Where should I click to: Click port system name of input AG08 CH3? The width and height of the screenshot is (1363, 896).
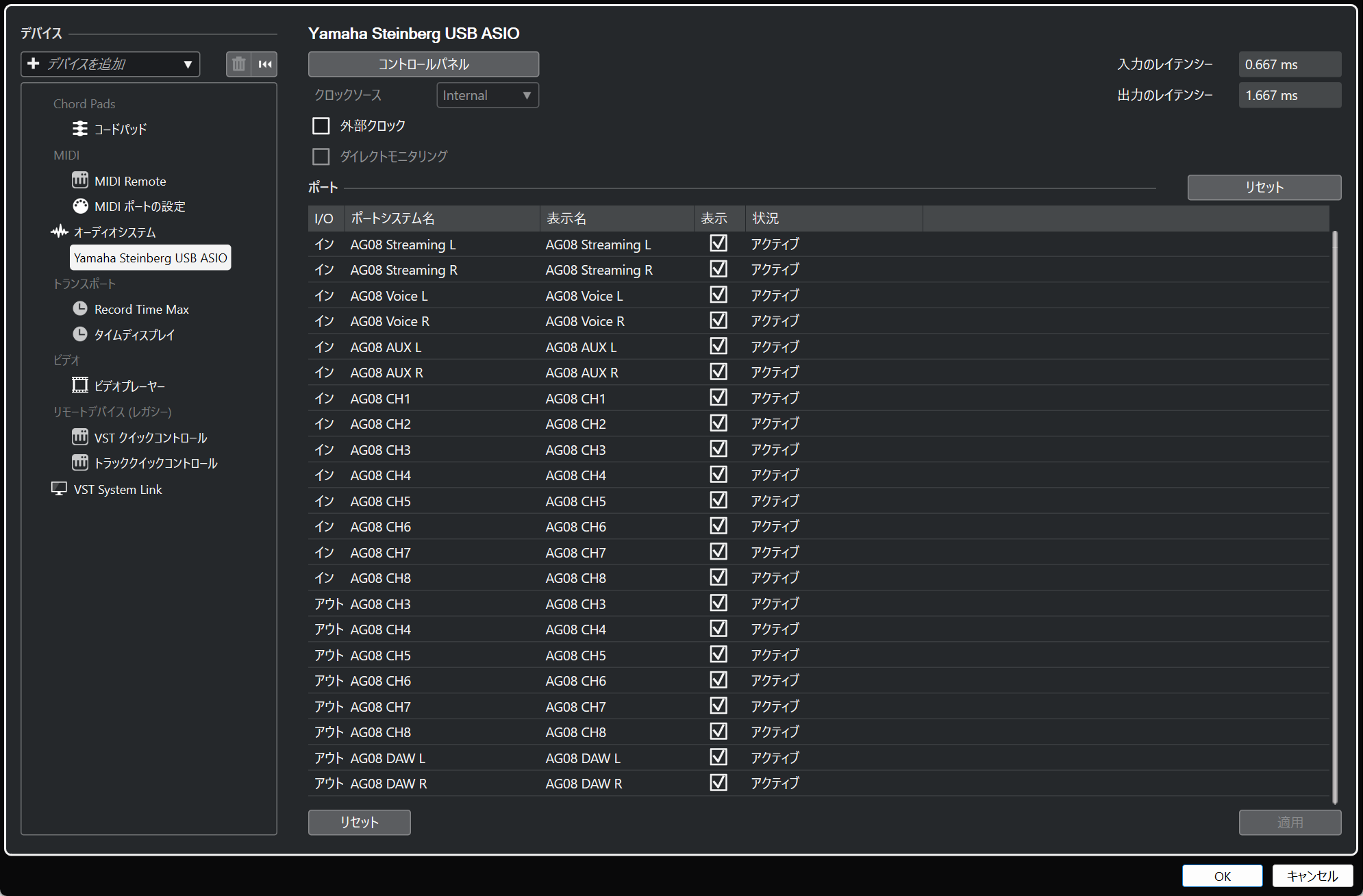(x=380, y=450)
